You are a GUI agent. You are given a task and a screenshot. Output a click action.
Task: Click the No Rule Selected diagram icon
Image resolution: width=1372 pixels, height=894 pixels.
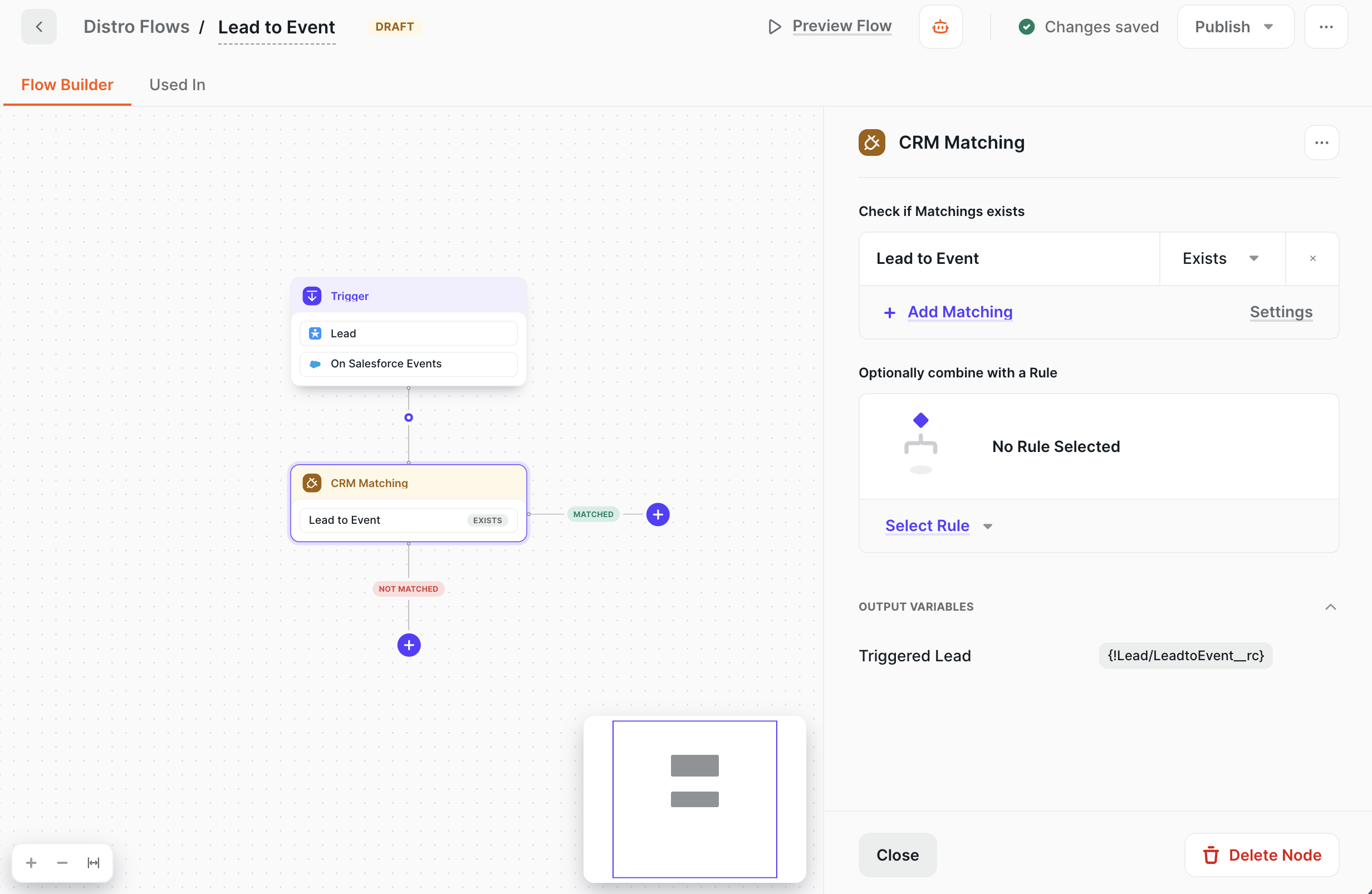point(920,443)
